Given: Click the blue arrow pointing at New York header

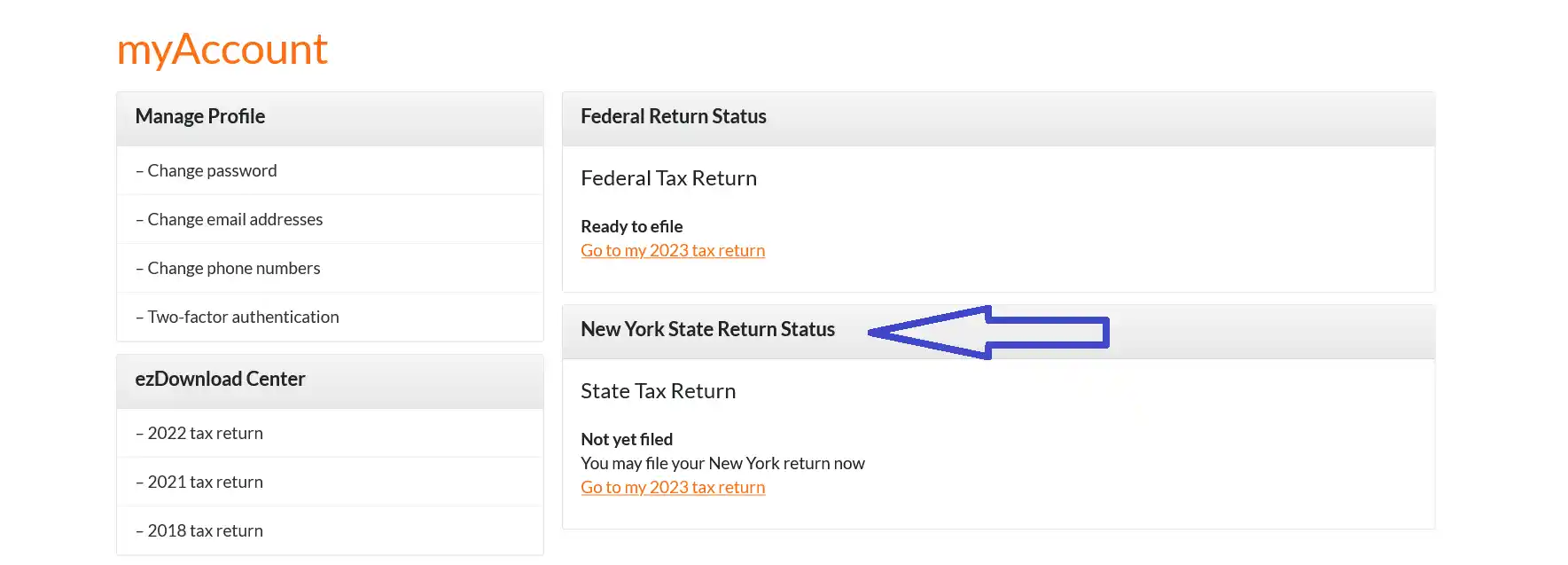Looking at the screenshot, I should coord(988,333).
